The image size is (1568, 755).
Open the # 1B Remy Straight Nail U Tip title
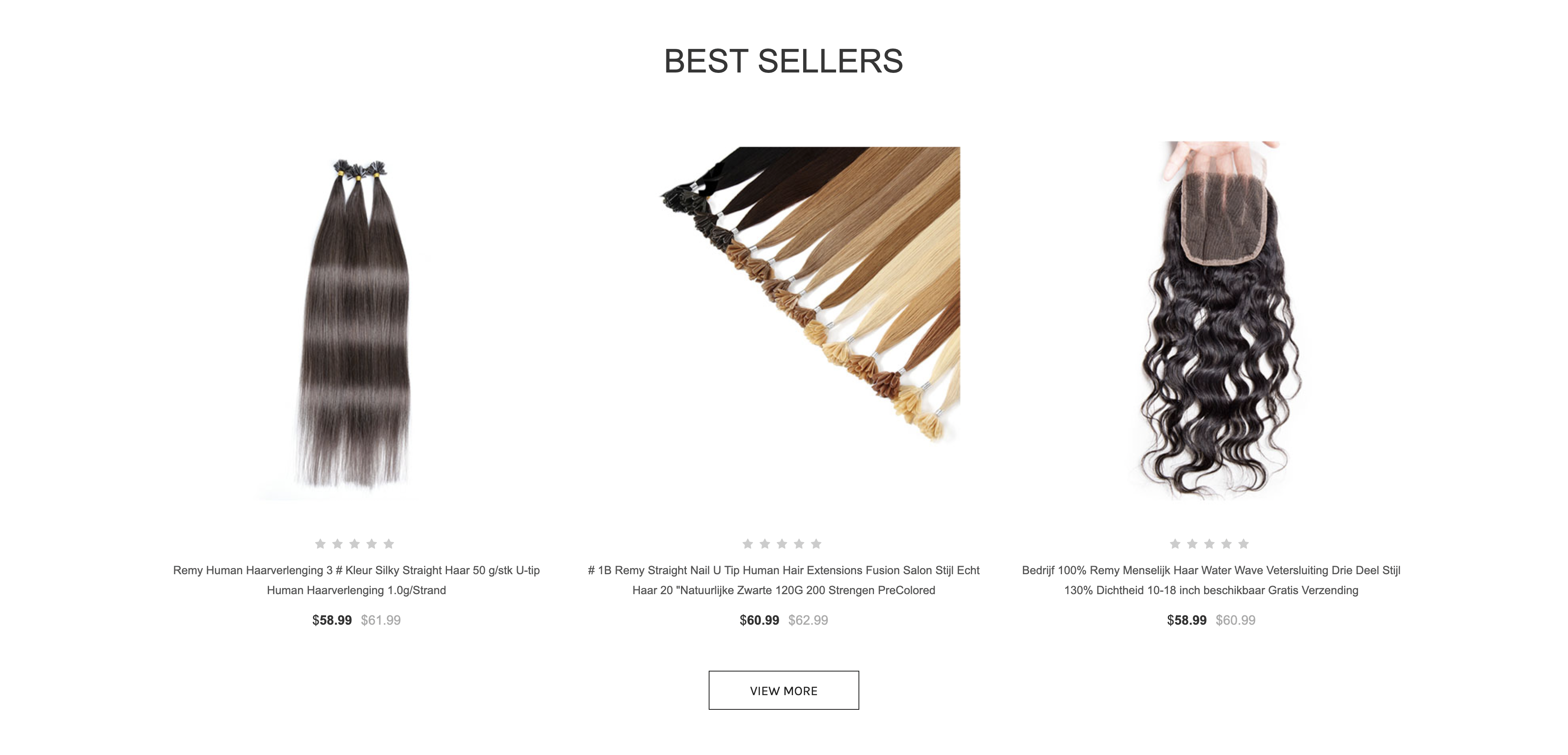pyautogui.click(x=784, y=580)
